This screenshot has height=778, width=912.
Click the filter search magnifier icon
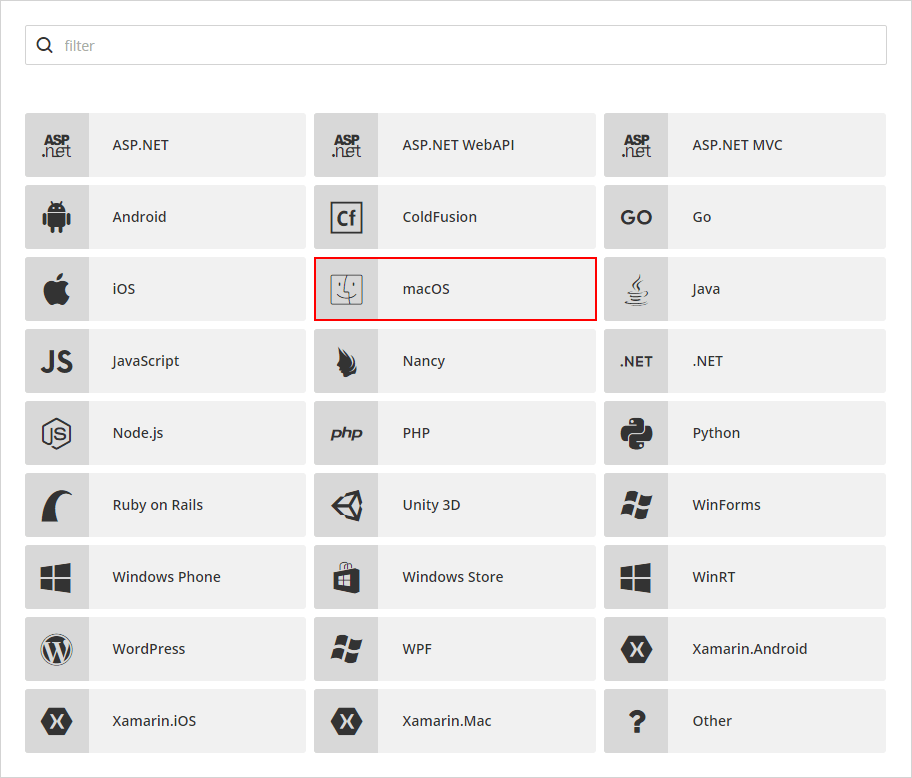coord(44,45)
